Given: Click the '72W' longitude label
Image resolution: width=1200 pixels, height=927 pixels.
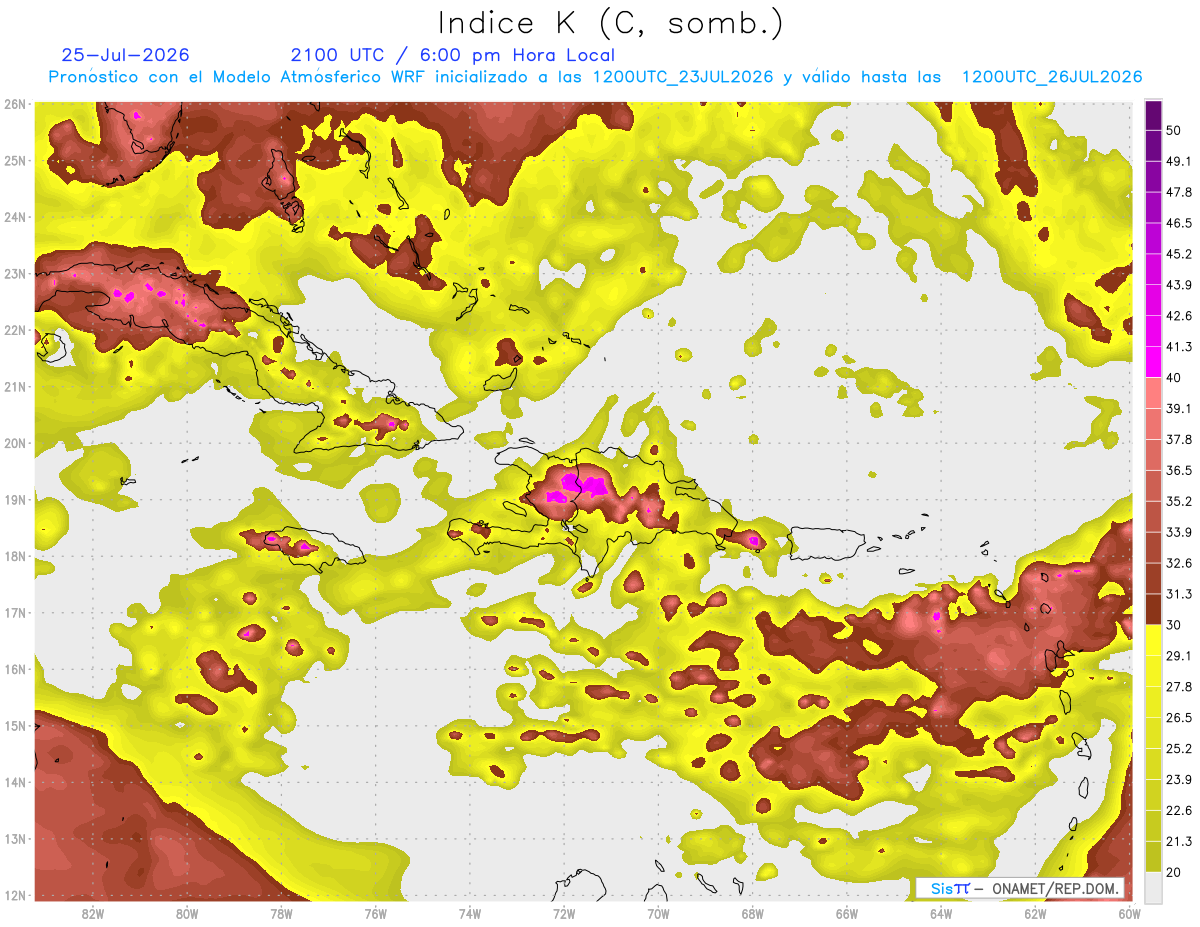Looking at the screenshot, I should (564, 913).
